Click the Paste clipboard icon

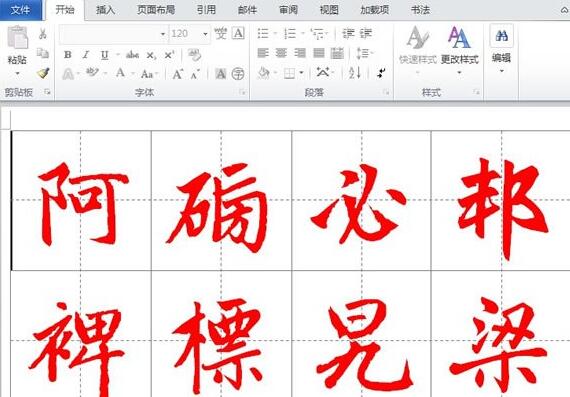pos(17,37)
